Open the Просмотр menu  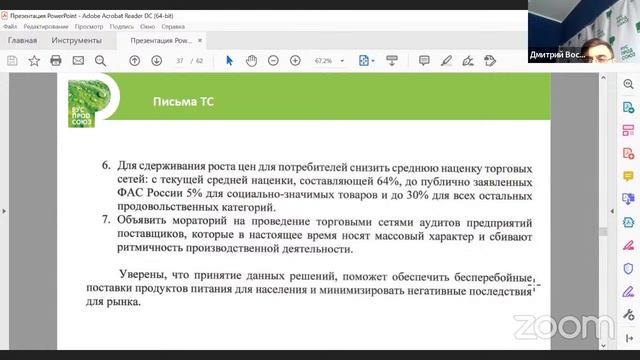coord(89,27)
